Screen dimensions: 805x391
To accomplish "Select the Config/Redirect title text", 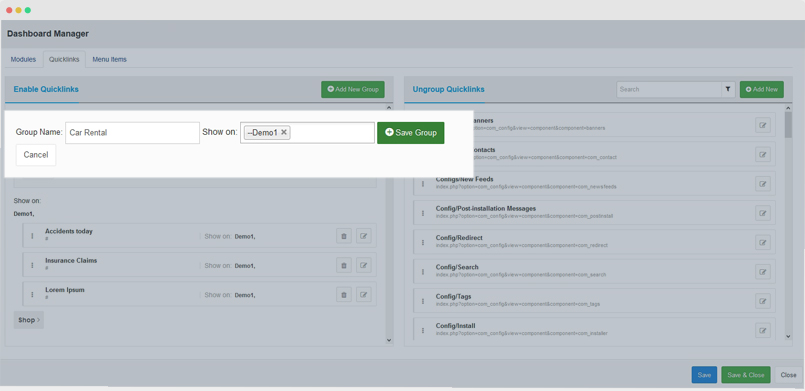I will (459, 238).
